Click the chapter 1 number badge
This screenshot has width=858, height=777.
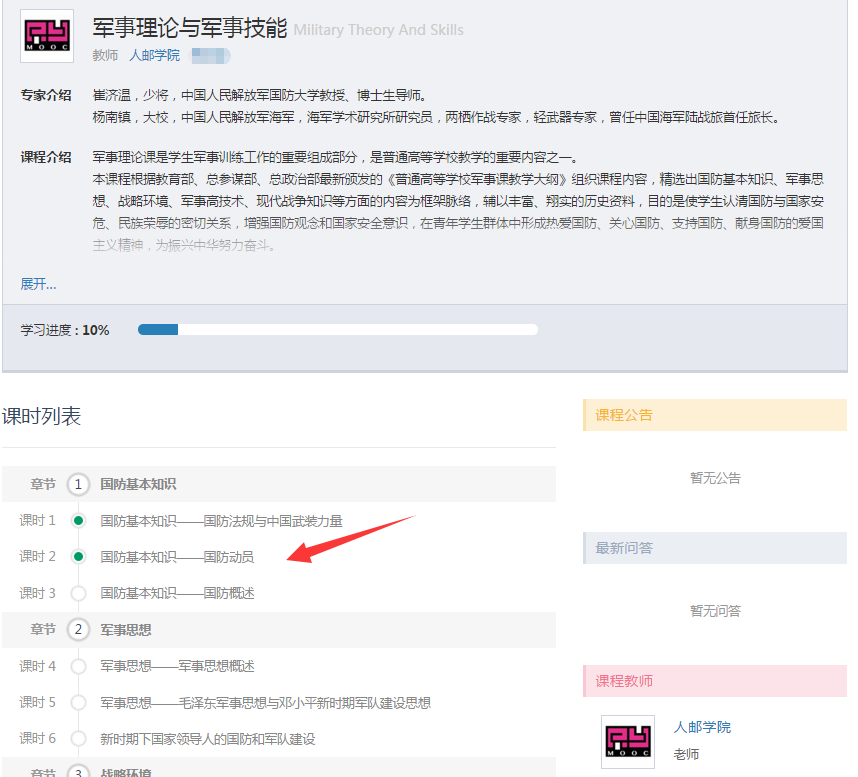tap(78, 483)
